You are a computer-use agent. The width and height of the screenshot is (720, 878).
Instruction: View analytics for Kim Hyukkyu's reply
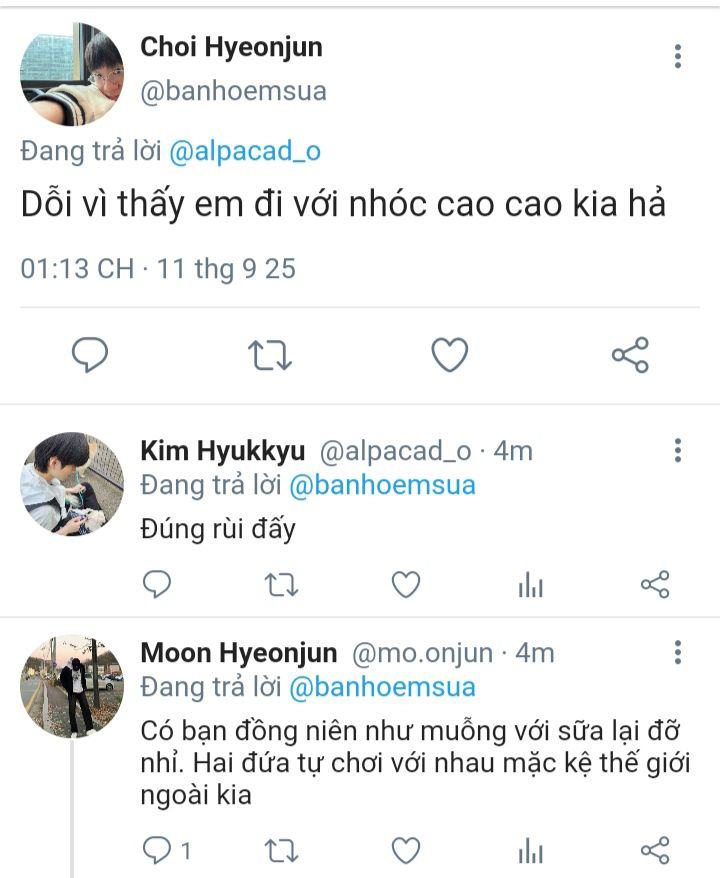point(530,585)
